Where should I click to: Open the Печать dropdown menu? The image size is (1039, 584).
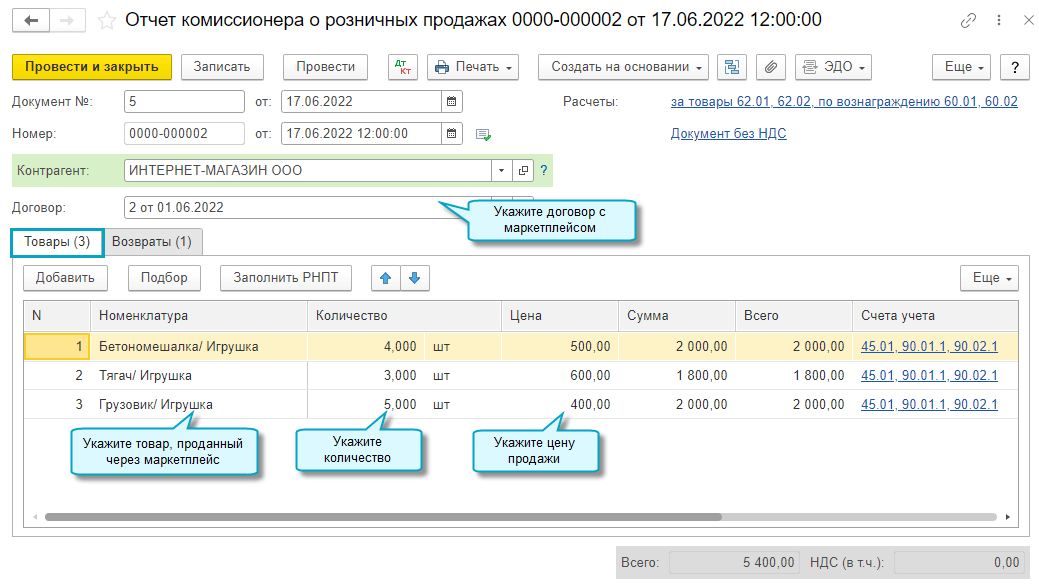[473, 67]
